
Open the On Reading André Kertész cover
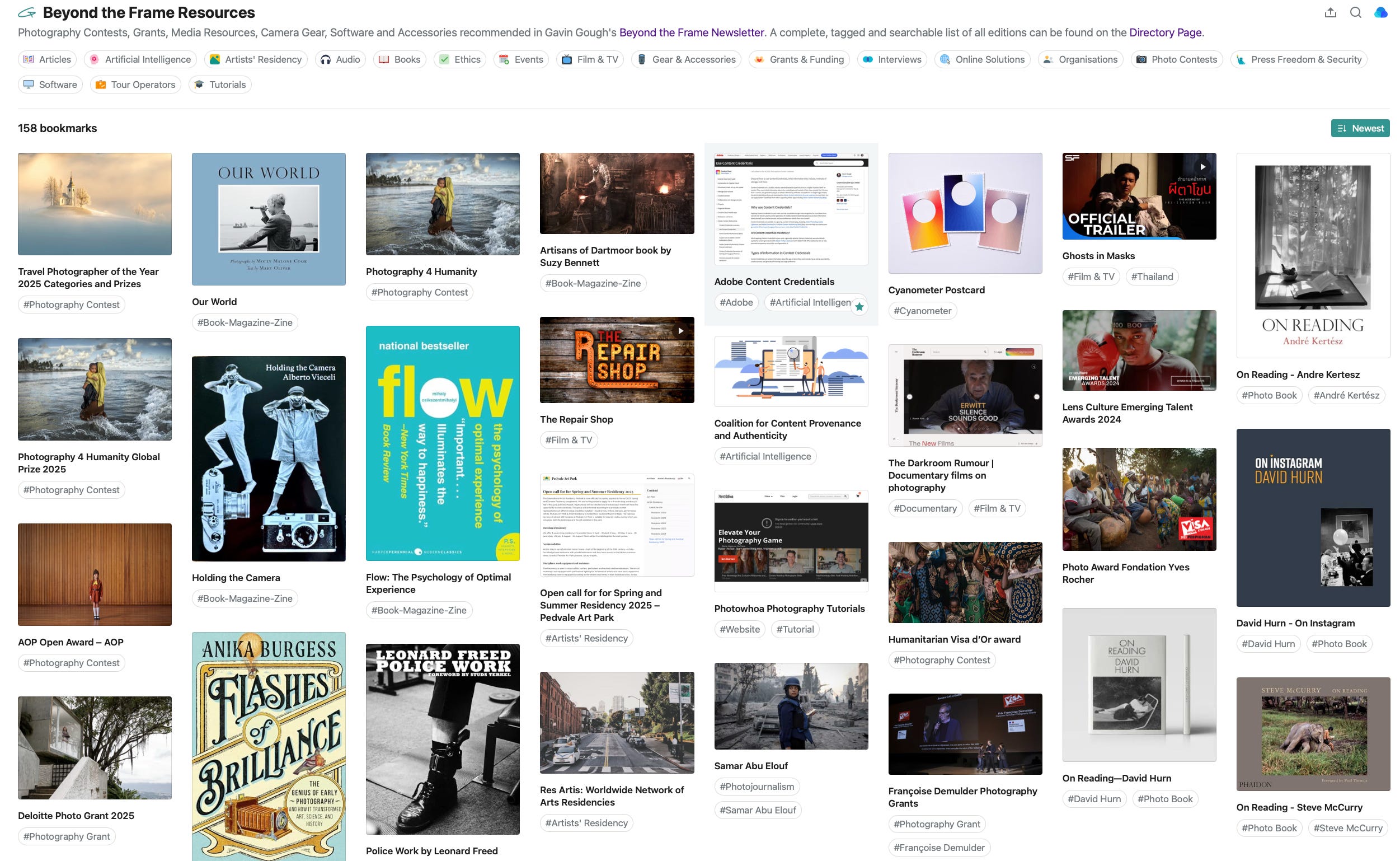point(1312,255)
